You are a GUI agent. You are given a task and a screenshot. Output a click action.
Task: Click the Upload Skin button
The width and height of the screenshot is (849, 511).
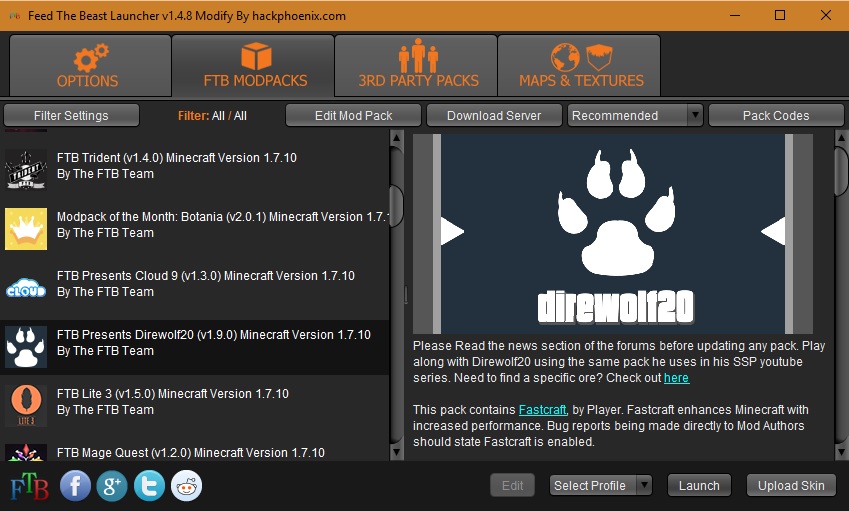791,486
